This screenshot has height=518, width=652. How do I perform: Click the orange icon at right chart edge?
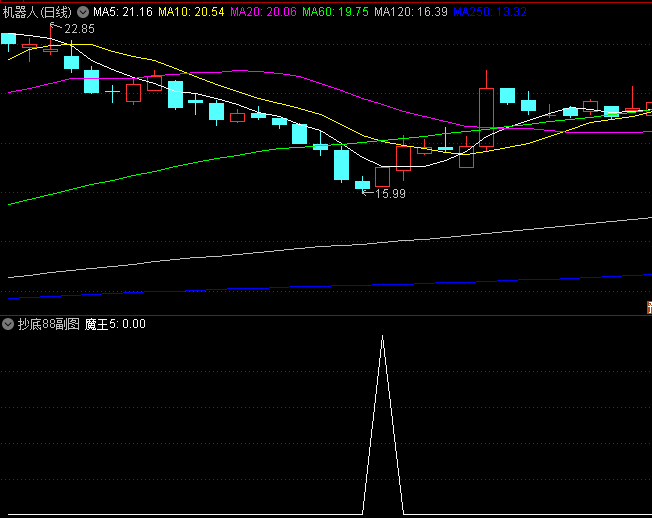click(x=649, y=308)
